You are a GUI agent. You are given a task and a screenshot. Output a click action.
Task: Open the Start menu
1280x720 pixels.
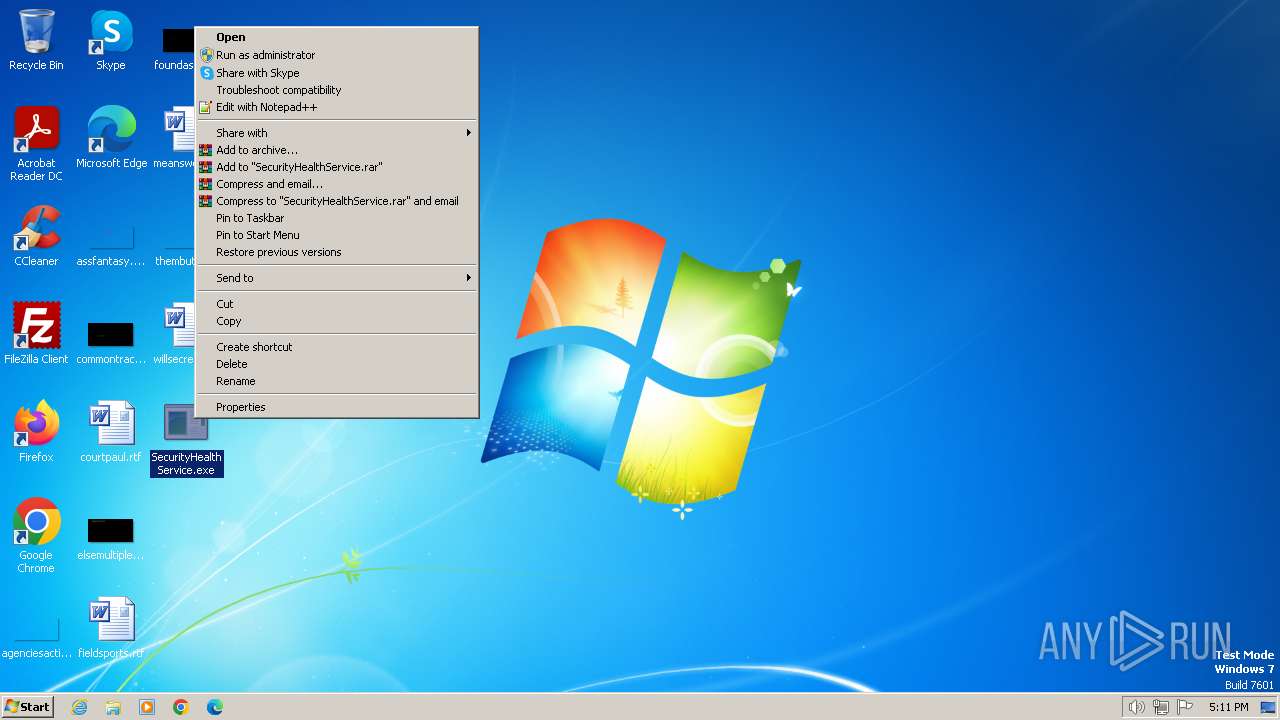pos(27,707)
